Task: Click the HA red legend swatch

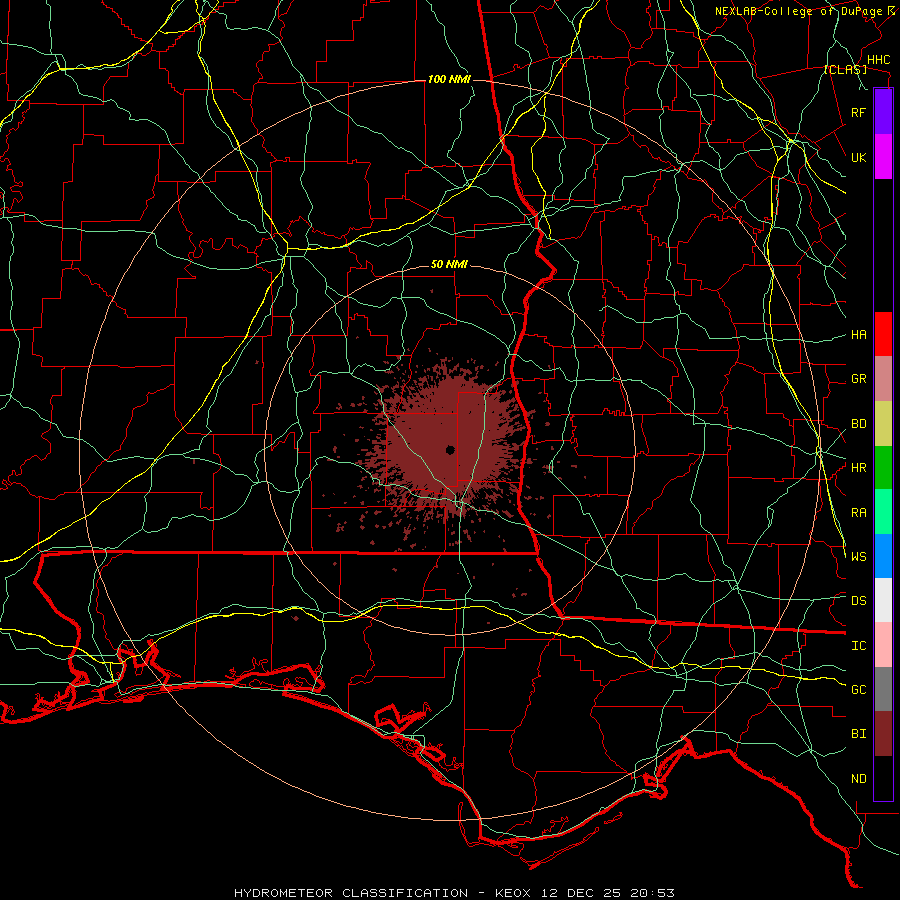Action: pyautogui.click(x=883, y=334)
